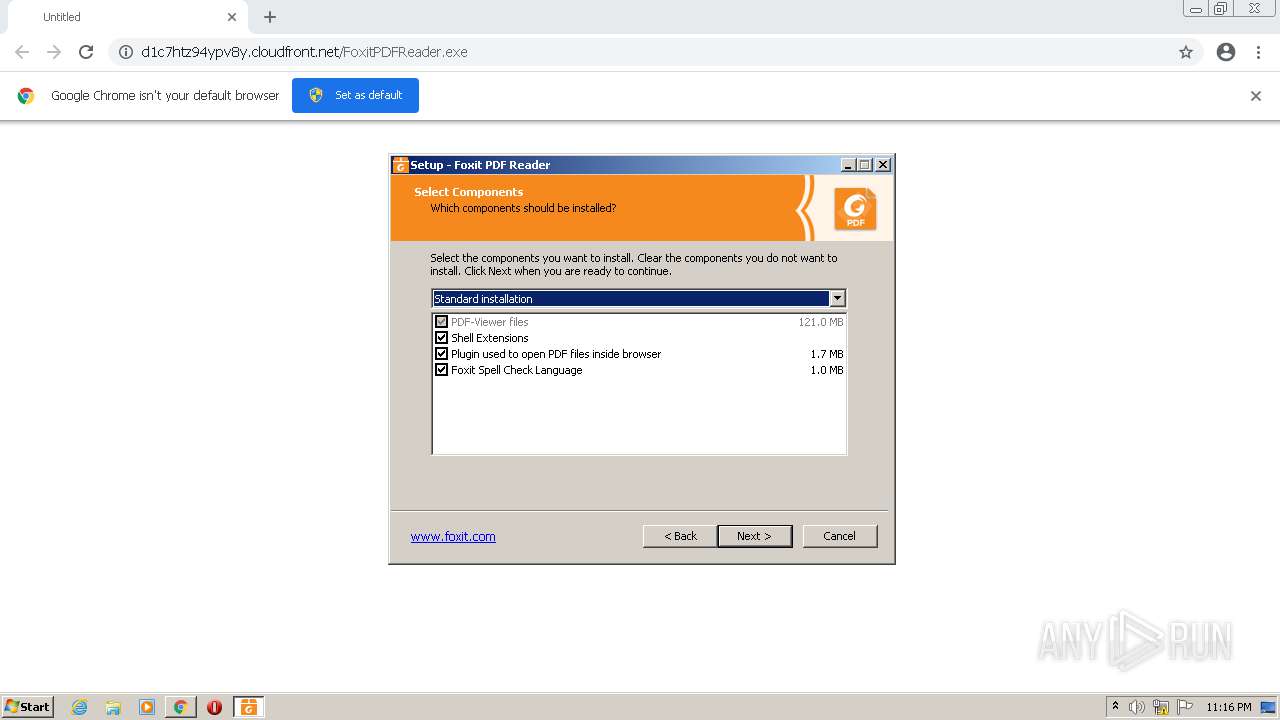Switch to Chrome in the taskbar
The width and height of the screenshot is (1280, 720).
(181, 707)
